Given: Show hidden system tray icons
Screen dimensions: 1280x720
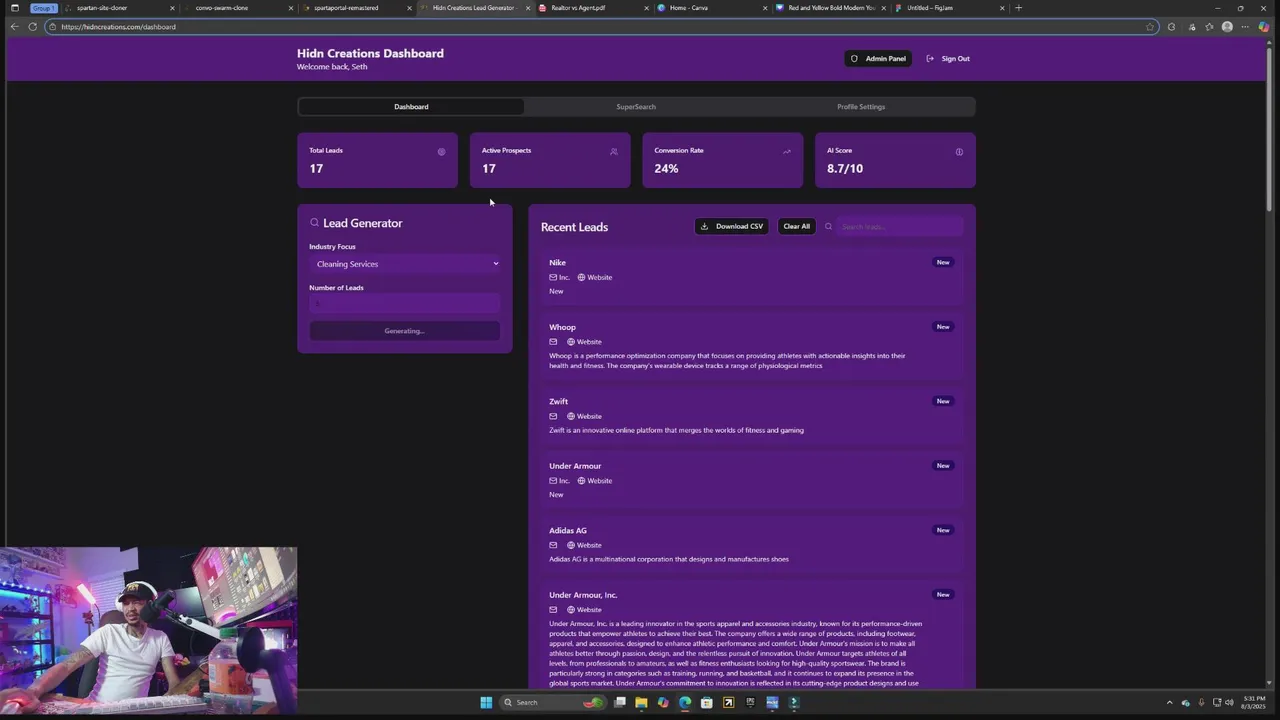Looking at the screenshot, I should [x=1169, y=702].
